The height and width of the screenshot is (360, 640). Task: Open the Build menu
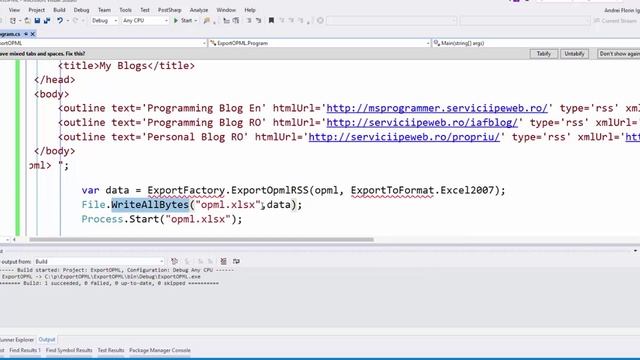[x=59, y=10]
